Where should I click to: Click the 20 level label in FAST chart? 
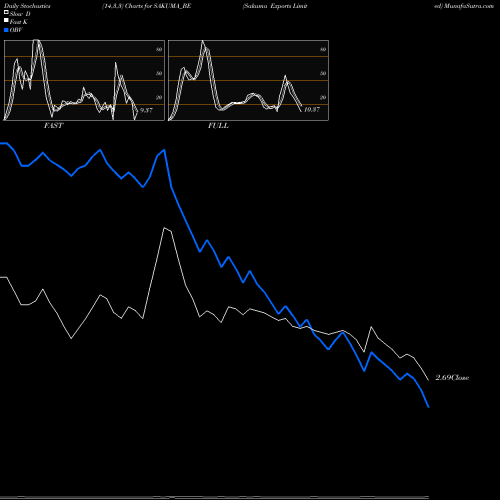[x=159, y=97]
